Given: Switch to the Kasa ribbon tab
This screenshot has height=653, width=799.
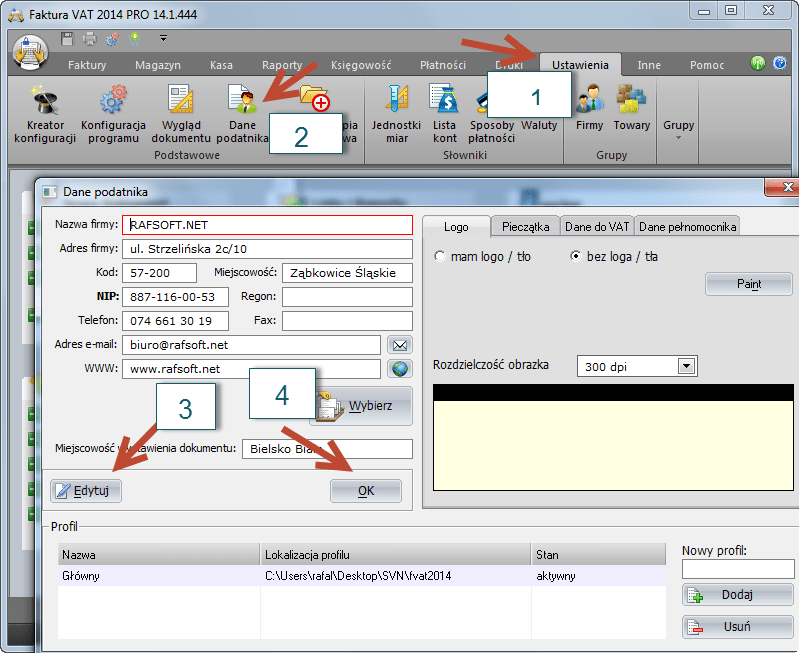Looking at the screenshot, I should pyautogui.click(x=221, y=65).
